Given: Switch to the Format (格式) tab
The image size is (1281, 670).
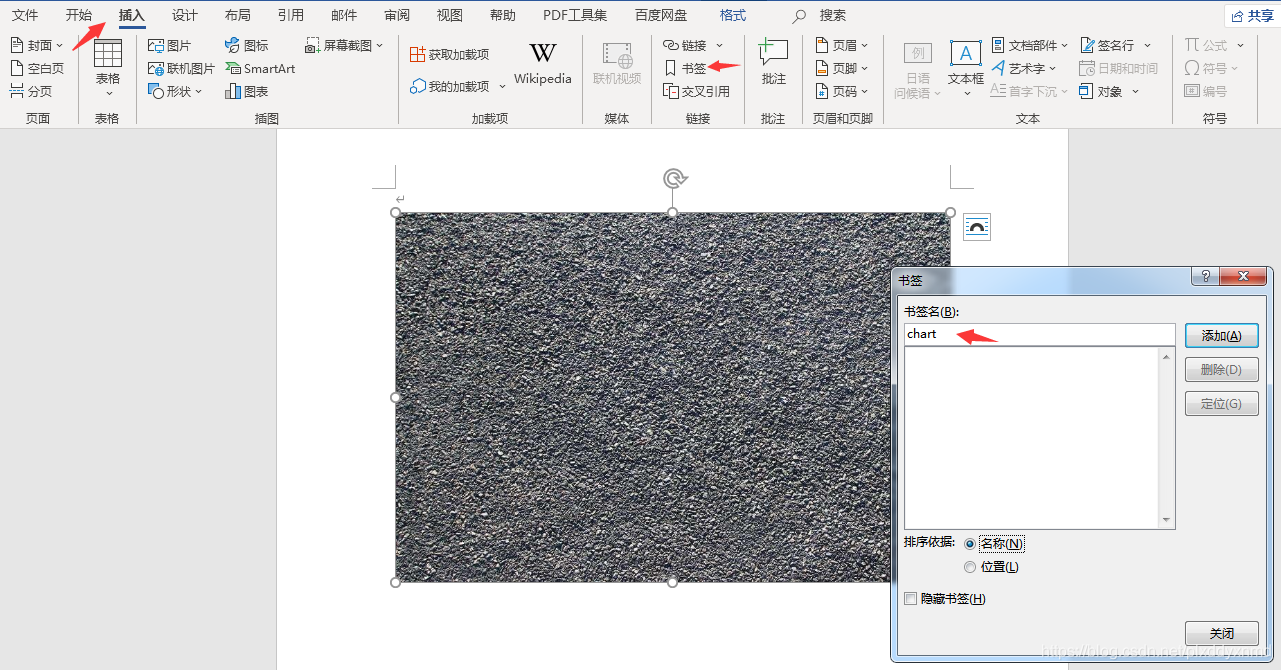Looking at the screenshot, I should tap(733, 15).
